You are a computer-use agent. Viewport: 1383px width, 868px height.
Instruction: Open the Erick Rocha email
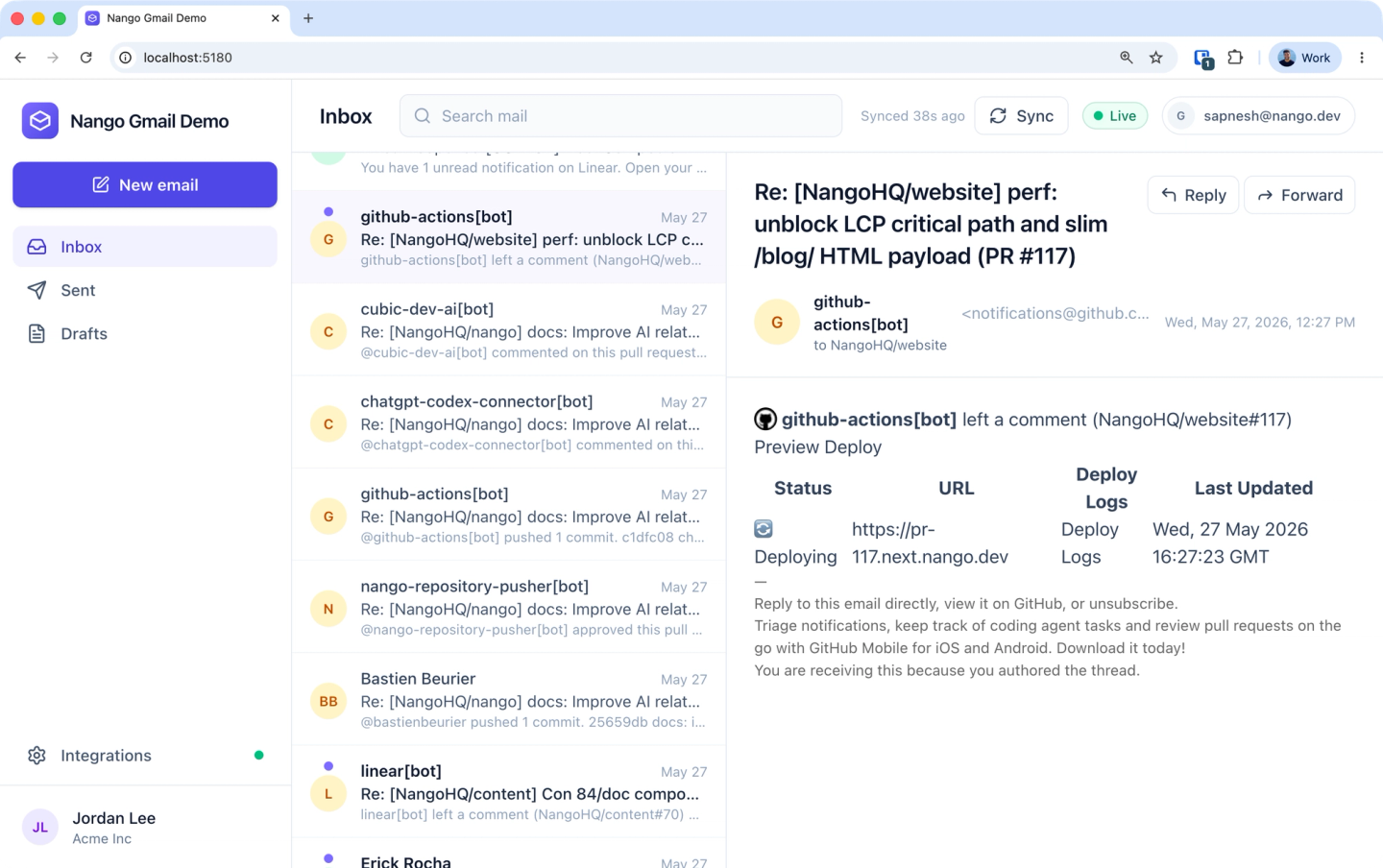(x=509, y=854)
